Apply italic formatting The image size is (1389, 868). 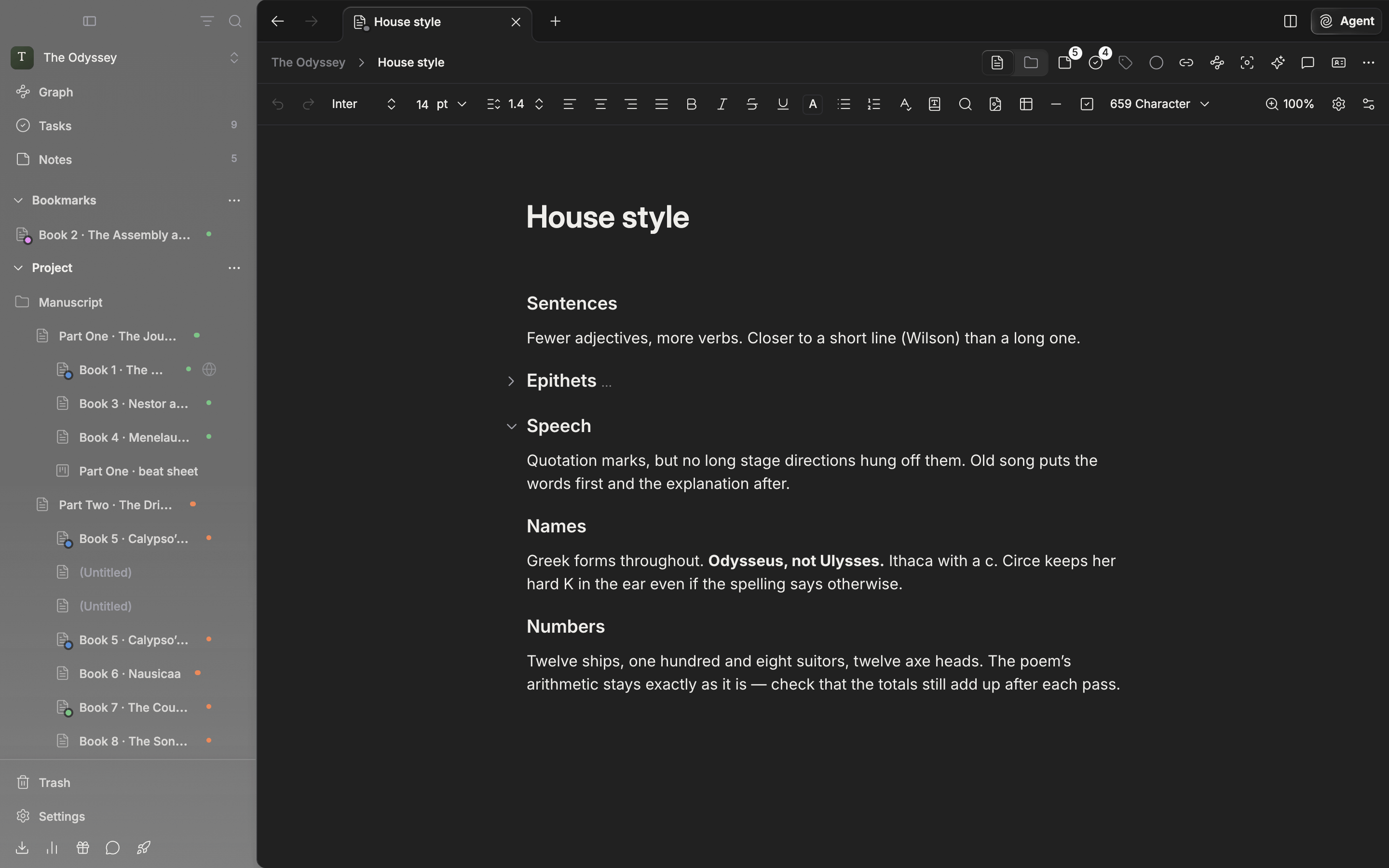[722, 104]
